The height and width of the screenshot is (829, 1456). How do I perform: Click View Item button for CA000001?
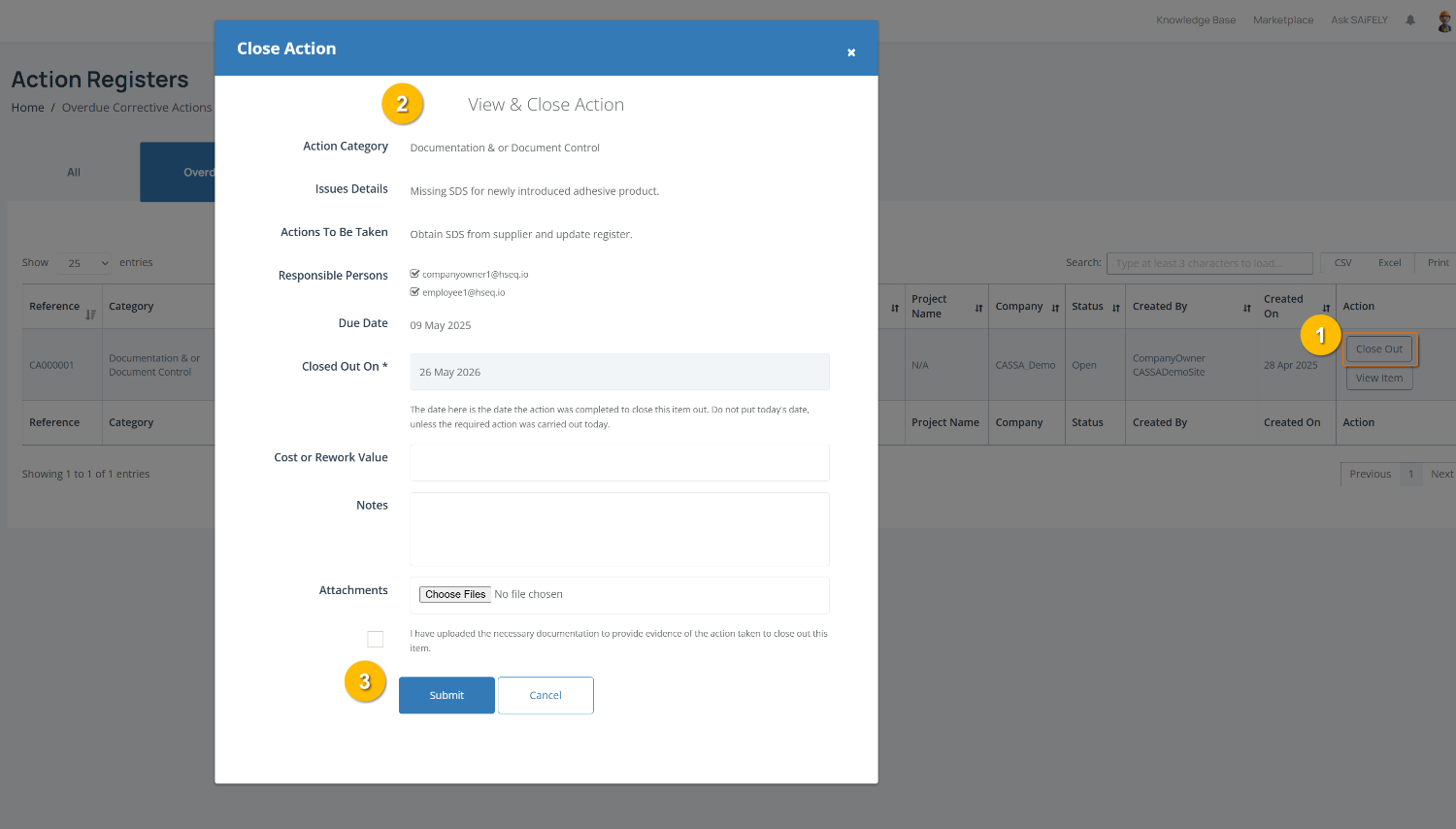(x=1379, y=379)
